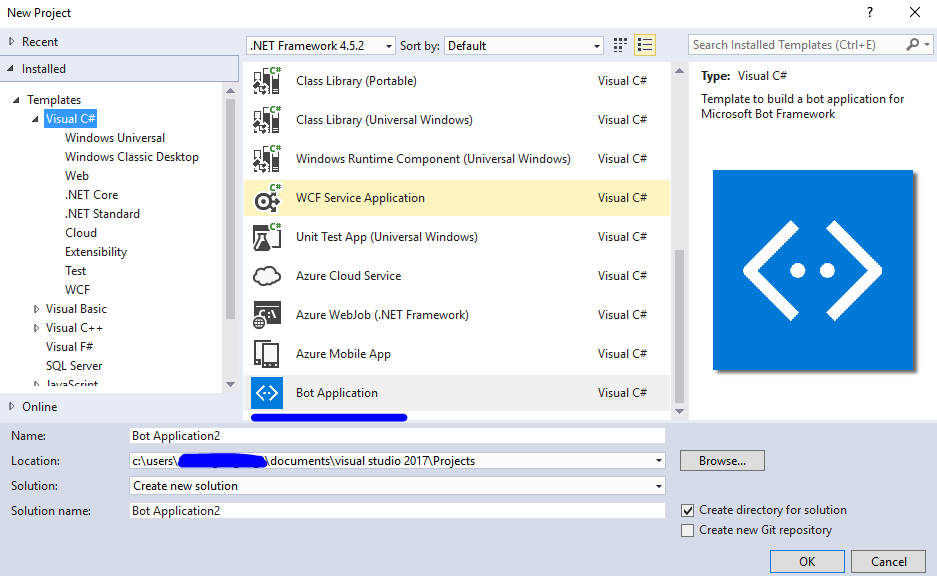Click the large Bot Framework preview image
Screen dimensions: 937x576
tap(813, 270)
